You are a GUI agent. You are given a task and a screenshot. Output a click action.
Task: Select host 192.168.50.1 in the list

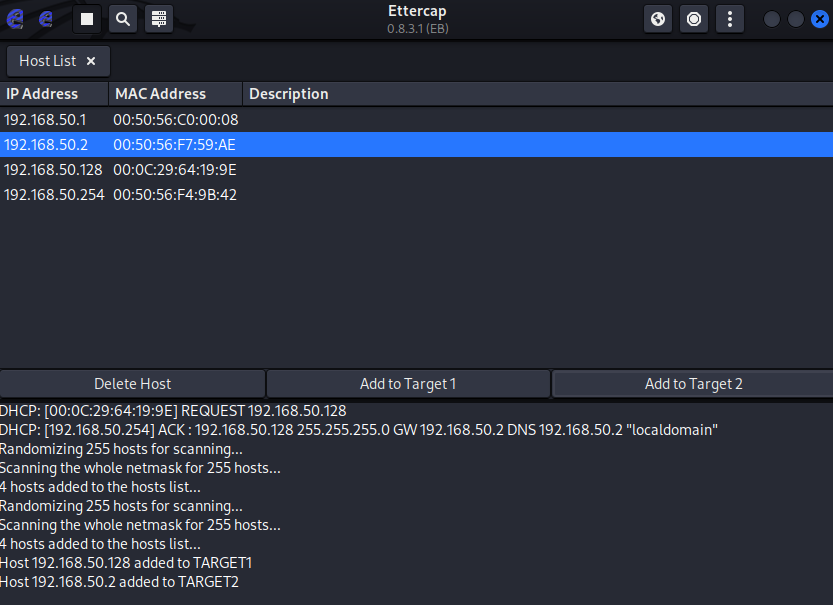[416, 120]
